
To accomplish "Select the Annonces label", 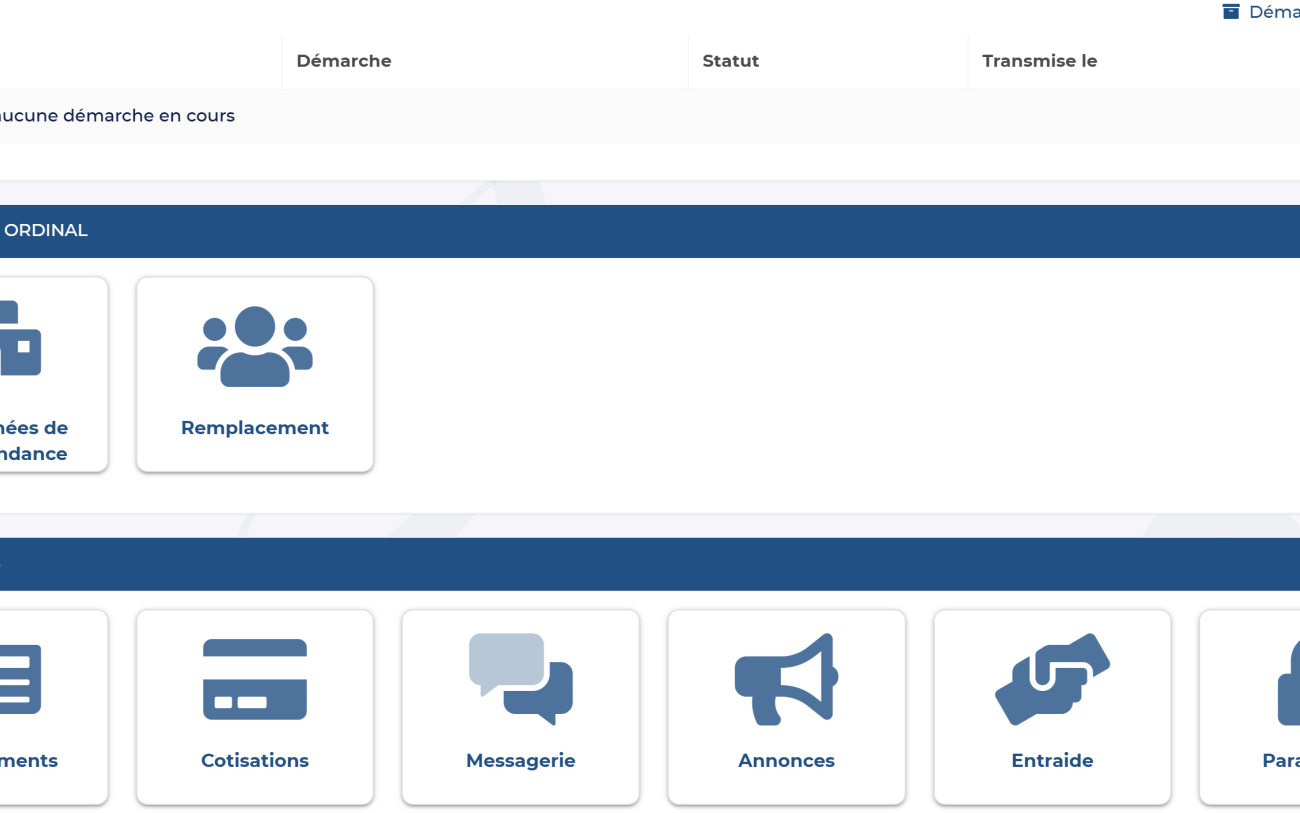I will (786, 761).
